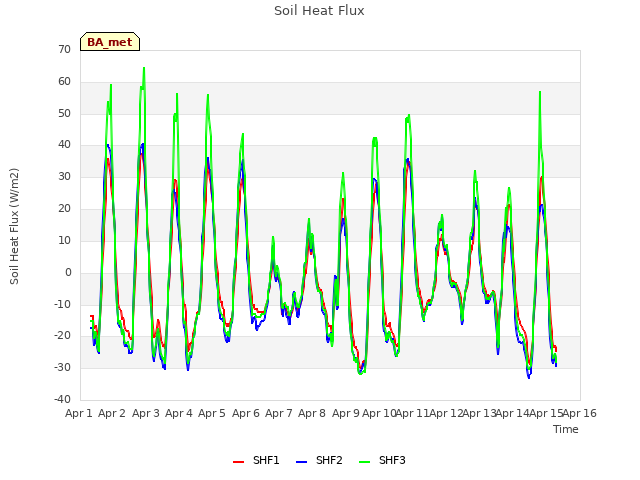This screenshot has width=640, height=480.
Task: Click the 50 y-axis tick label
Action: point(64,113)
